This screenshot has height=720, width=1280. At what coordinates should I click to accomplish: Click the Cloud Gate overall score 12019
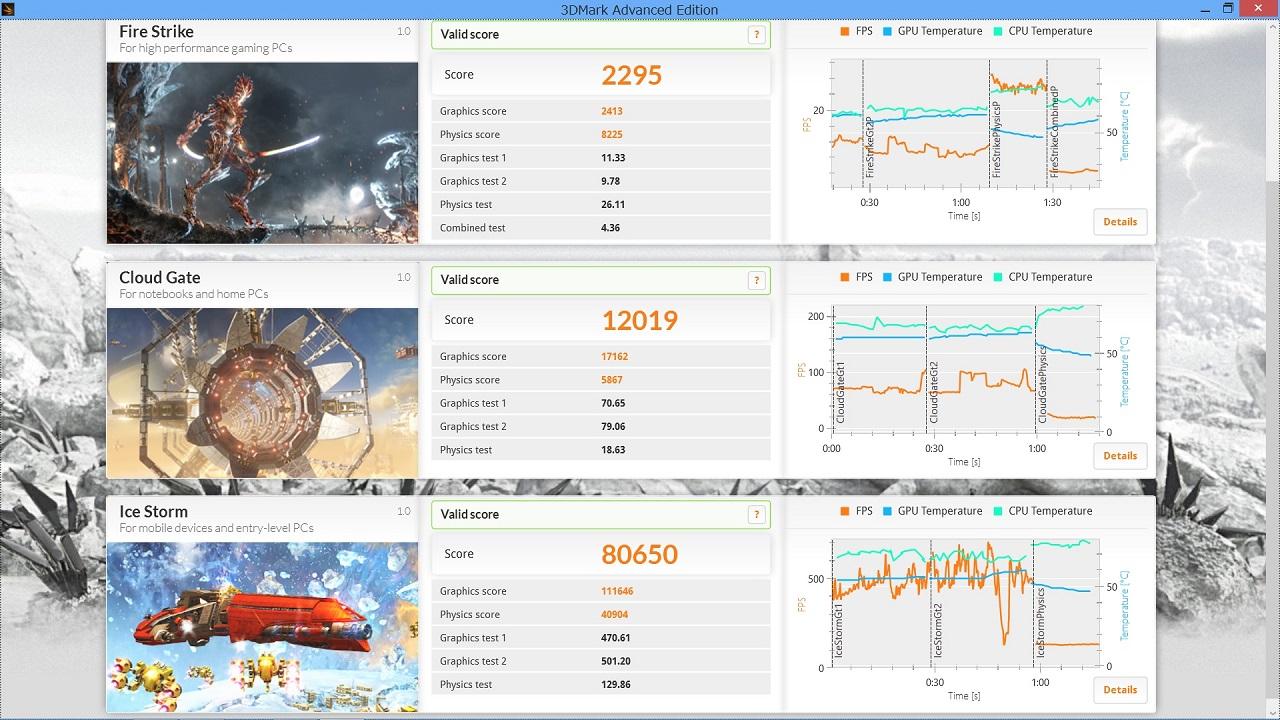coord(640,321)
